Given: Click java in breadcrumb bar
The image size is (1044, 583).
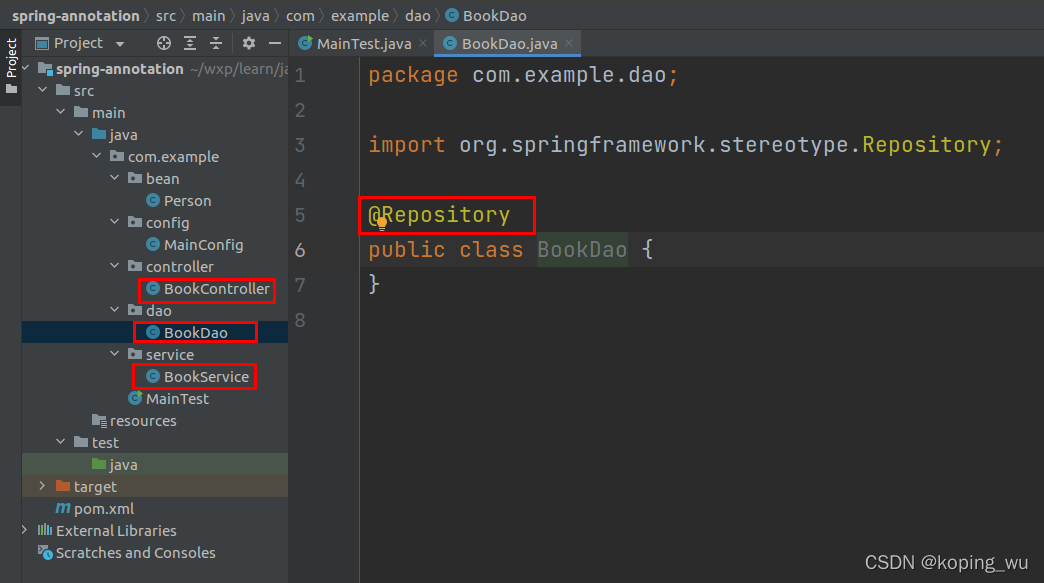Looking at the screenshot, I should [x=256, y=16].
